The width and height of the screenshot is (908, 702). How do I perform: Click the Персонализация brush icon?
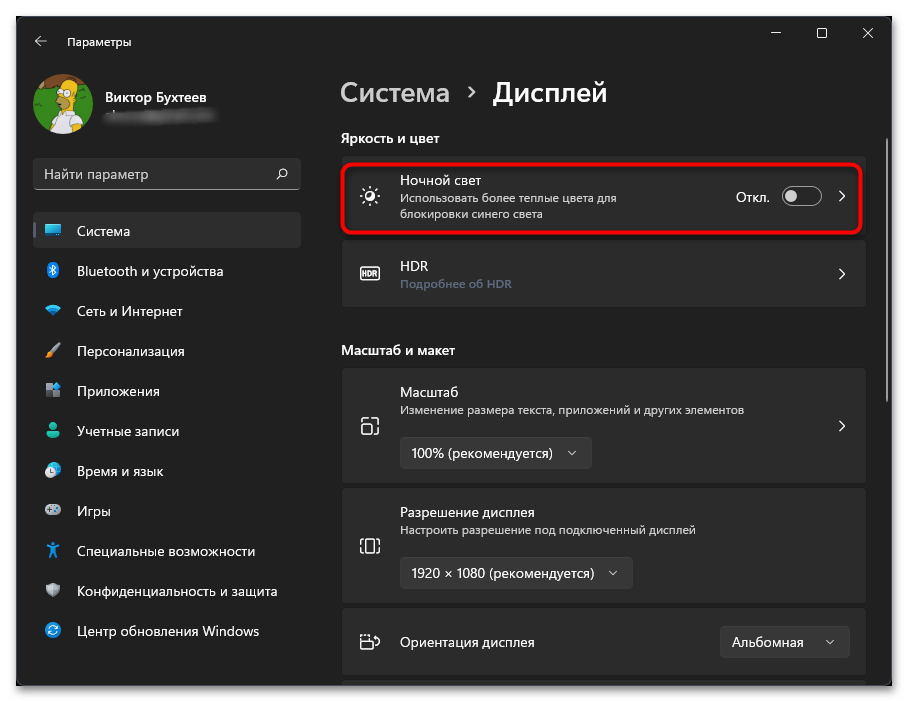click(x=53, y=350)
